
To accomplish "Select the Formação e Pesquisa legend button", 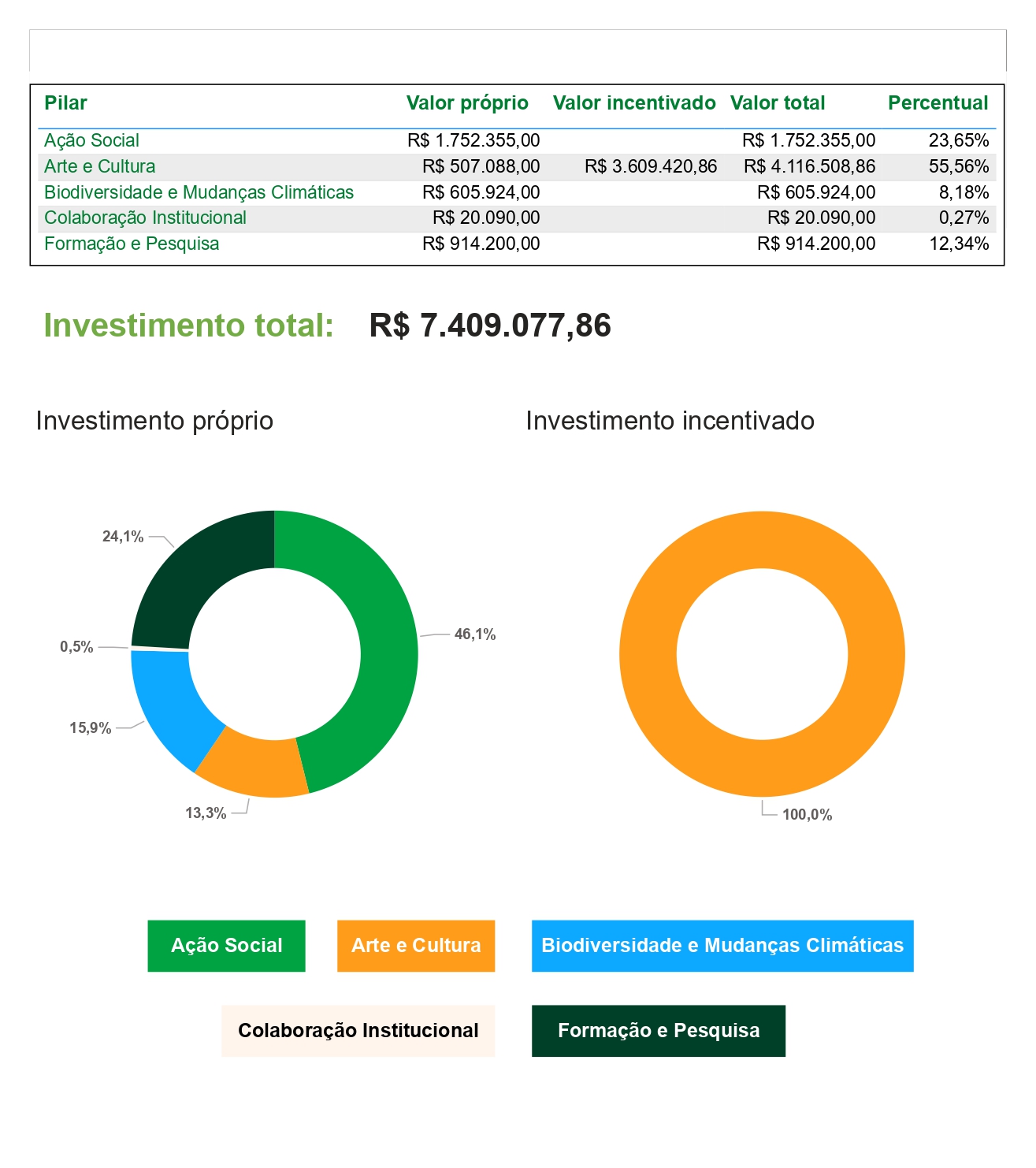I will 659,1031.
